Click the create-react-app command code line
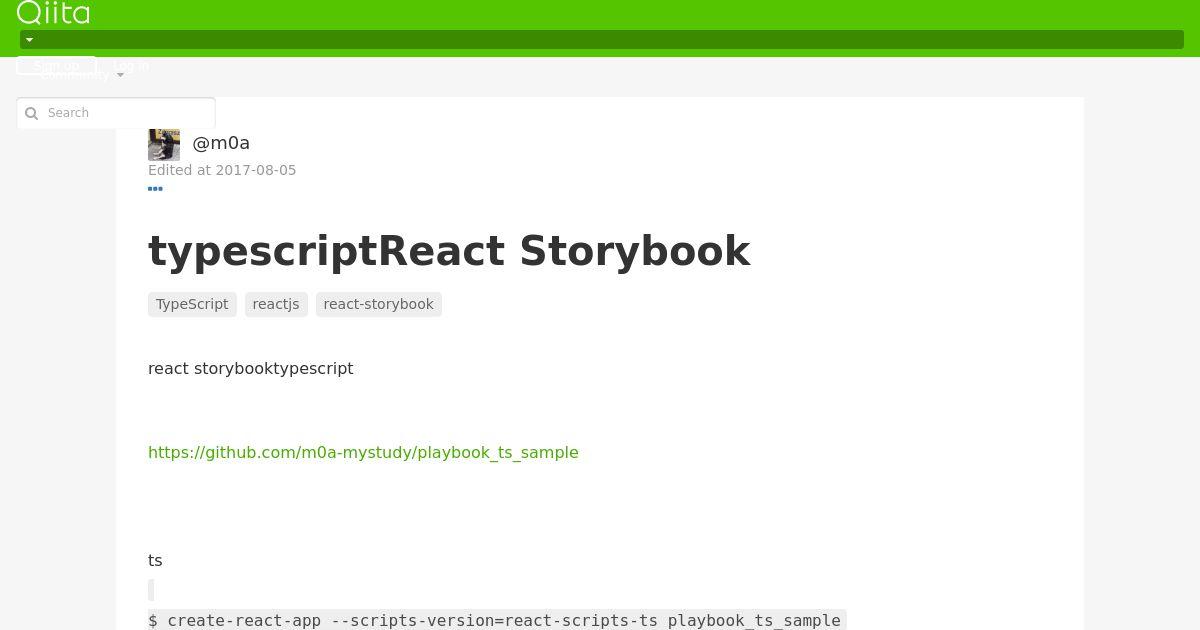 (x=497, y=620)
